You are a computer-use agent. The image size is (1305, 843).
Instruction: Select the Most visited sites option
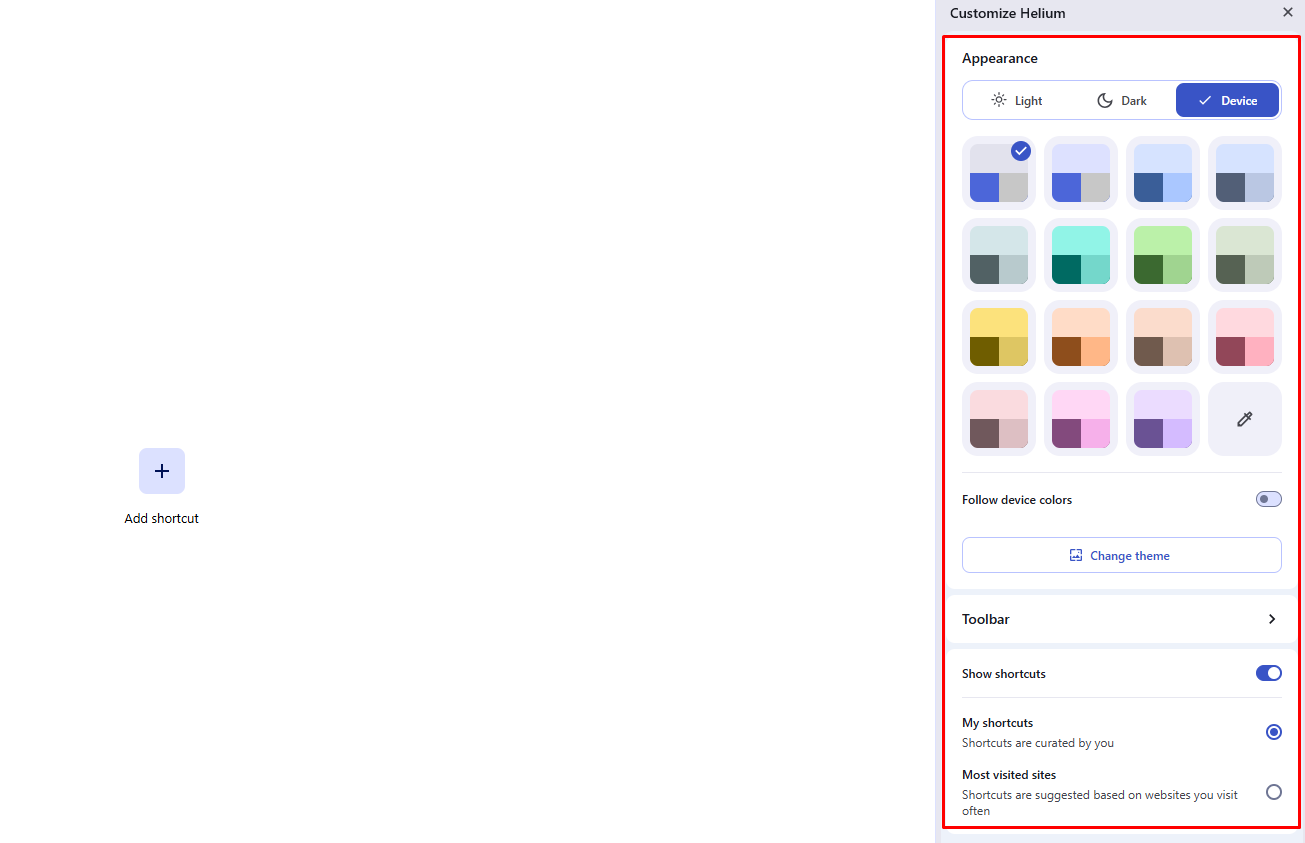pos(1273,791)
